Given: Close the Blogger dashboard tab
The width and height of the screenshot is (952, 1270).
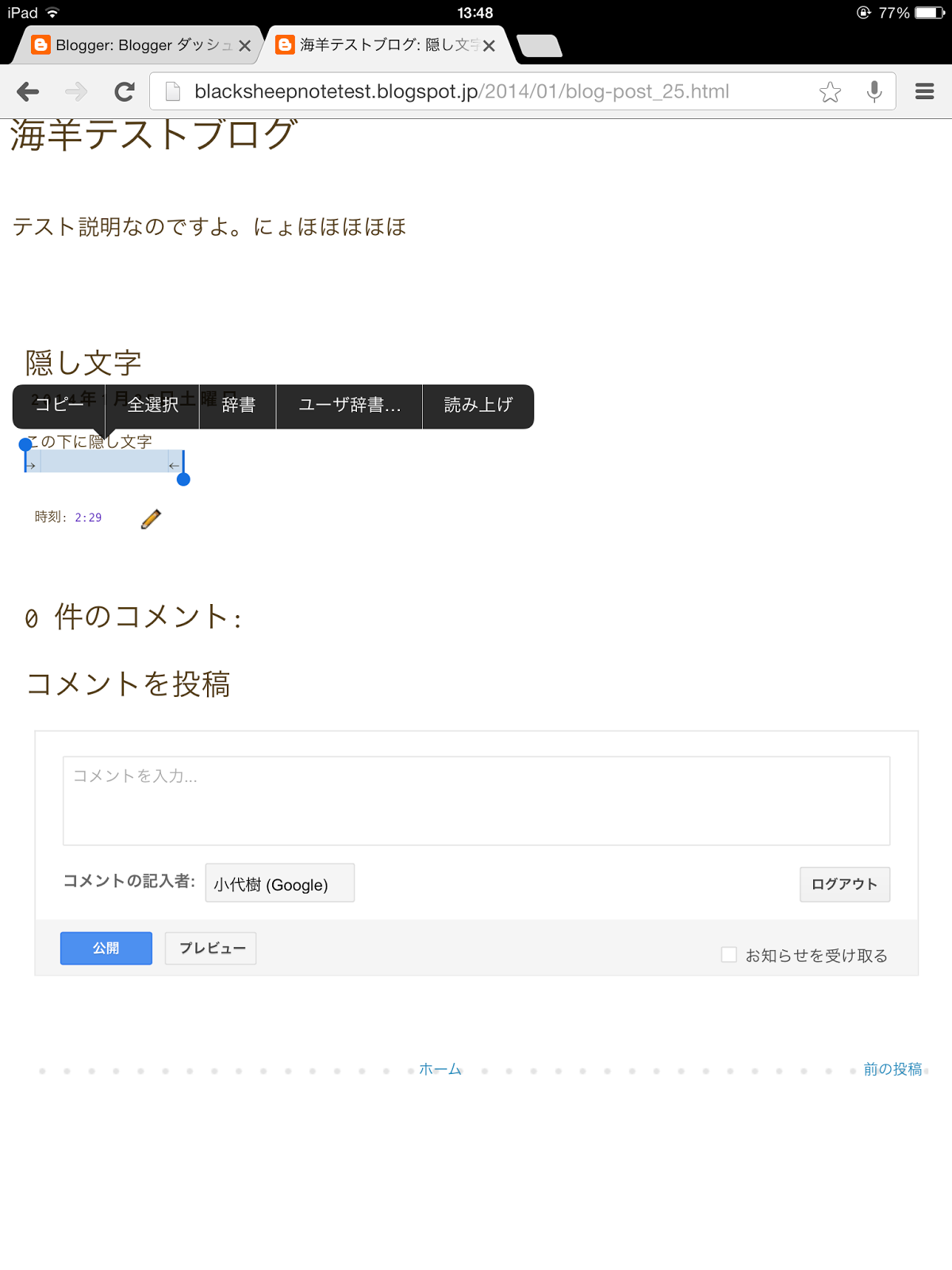Looking at the screenshot, I should point(245,46).
